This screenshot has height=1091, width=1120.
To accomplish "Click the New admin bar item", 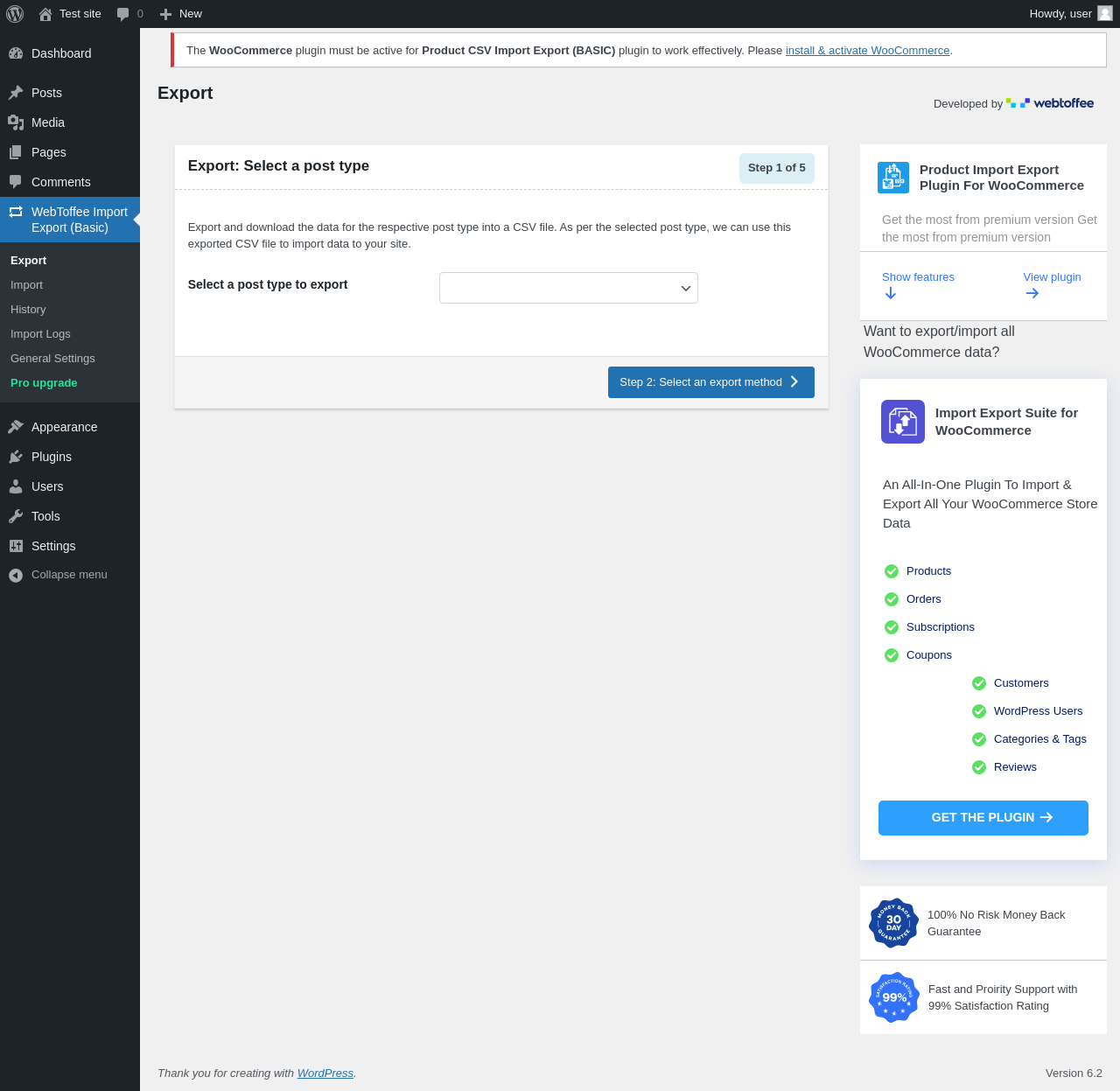I will tap(181, 14).
